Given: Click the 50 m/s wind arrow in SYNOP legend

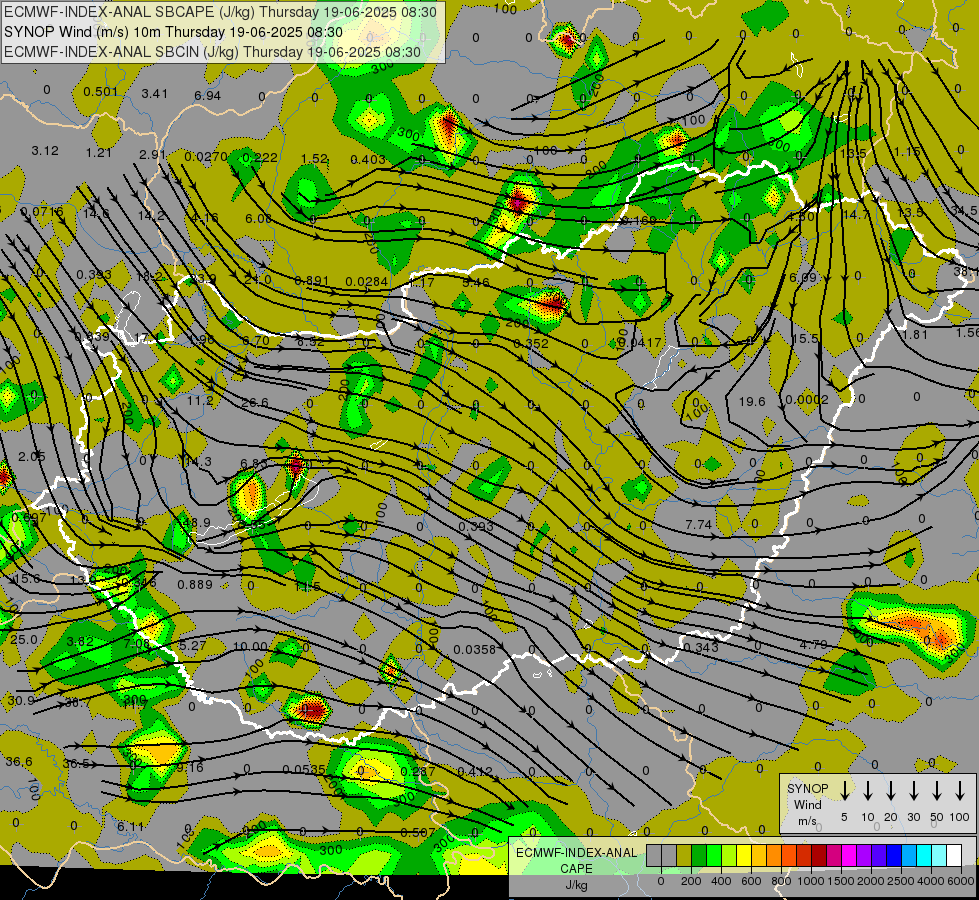Looking at the screenshot, I should (x=937, y=791).
